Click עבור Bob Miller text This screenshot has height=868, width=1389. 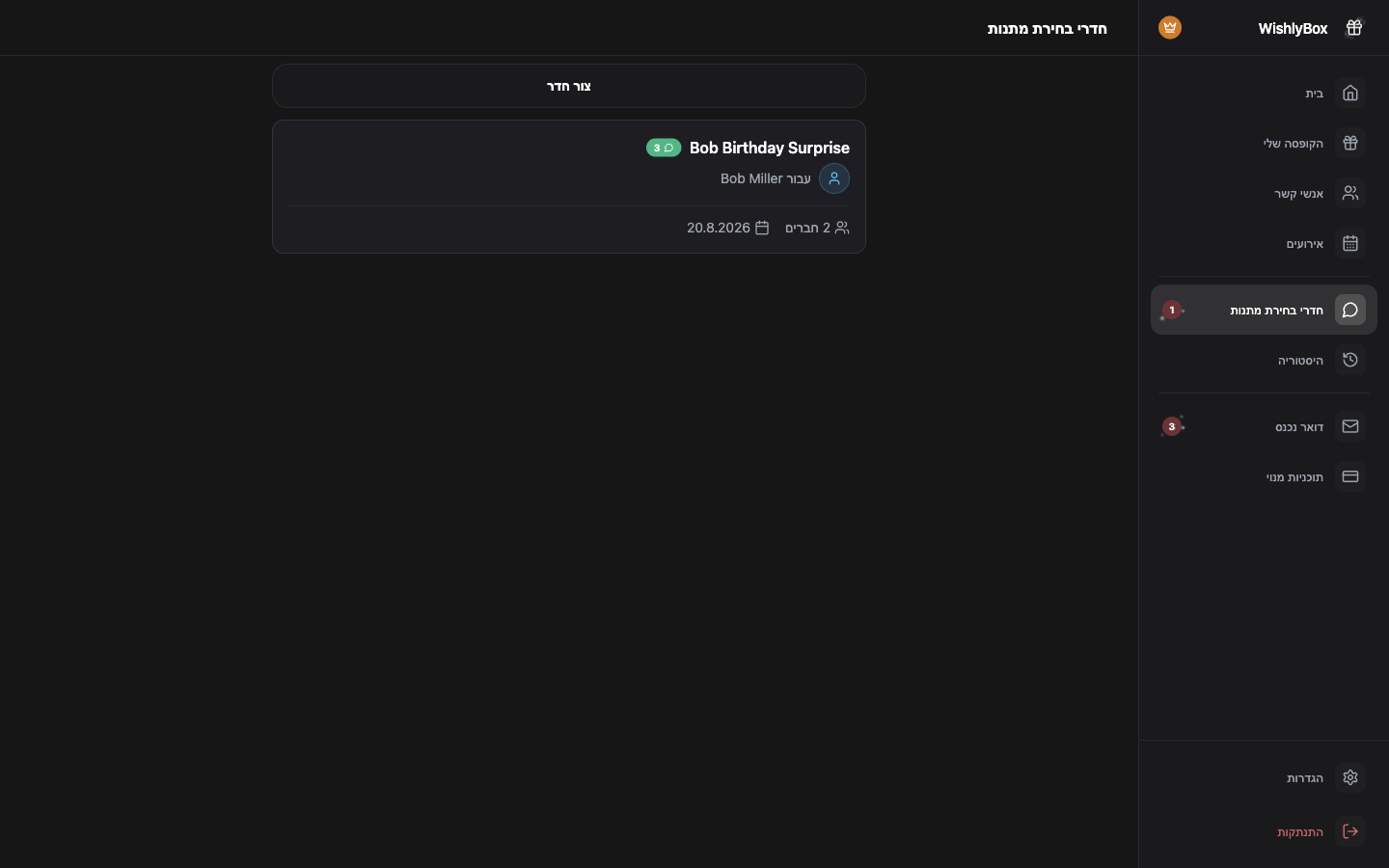(x=766, y=178)
